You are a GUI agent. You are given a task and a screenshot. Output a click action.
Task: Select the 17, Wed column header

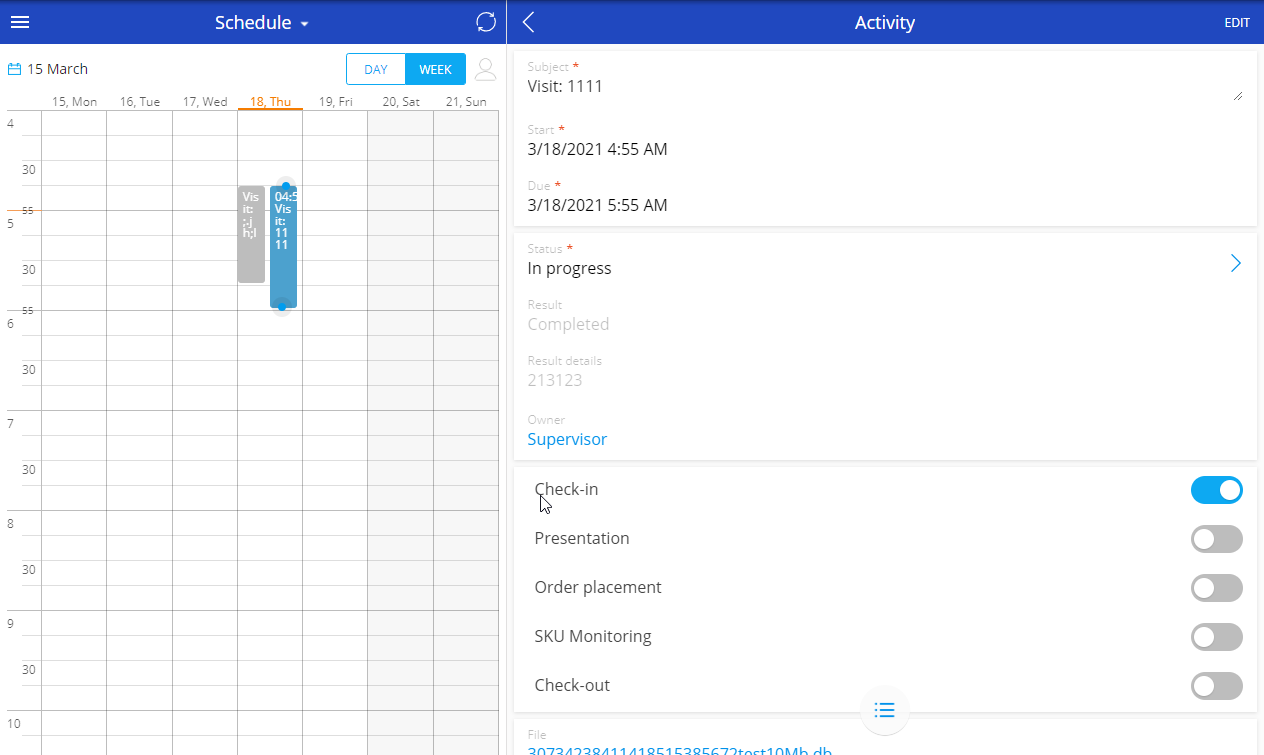205,102
